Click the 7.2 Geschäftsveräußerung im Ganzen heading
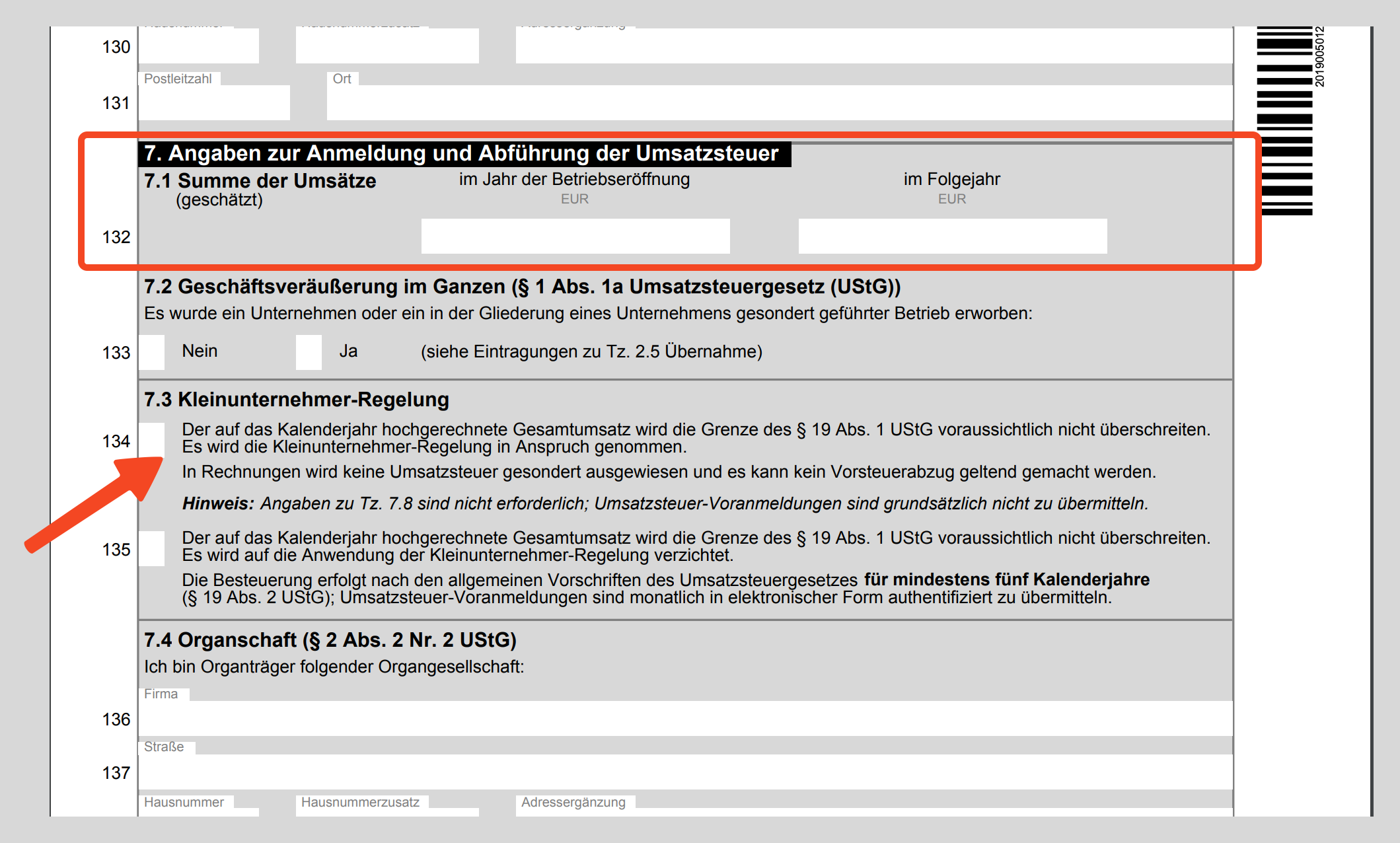 click(x=522, y=287)
